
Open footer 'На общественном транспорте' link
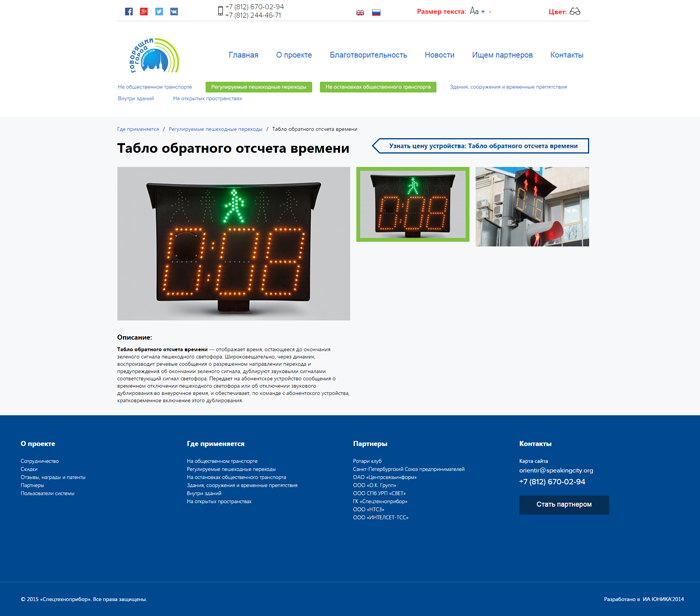pos(222,461)
